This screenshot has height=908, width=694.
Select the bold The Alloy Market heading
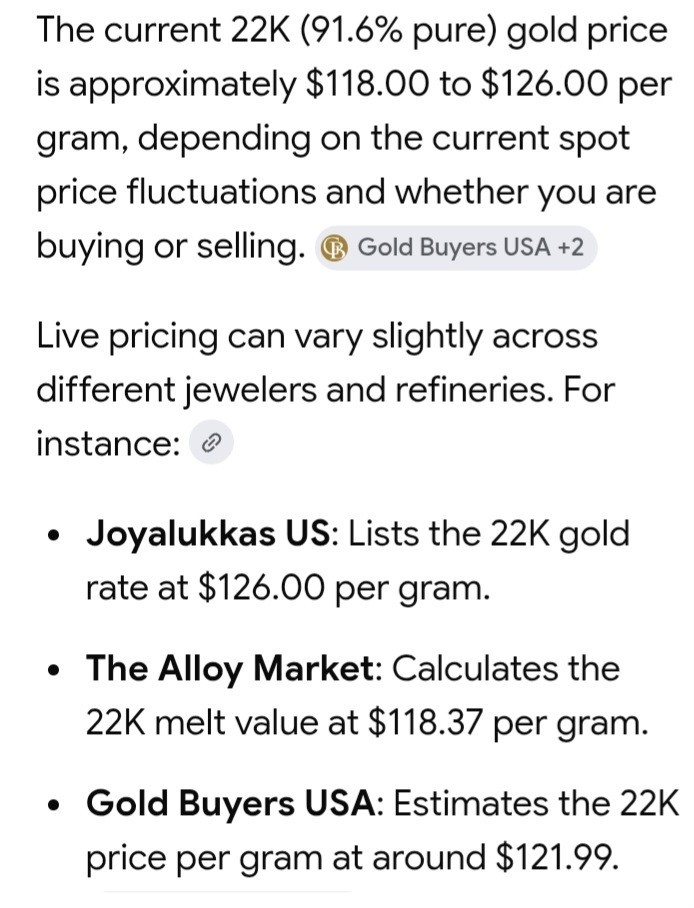[x=231, y=668]
